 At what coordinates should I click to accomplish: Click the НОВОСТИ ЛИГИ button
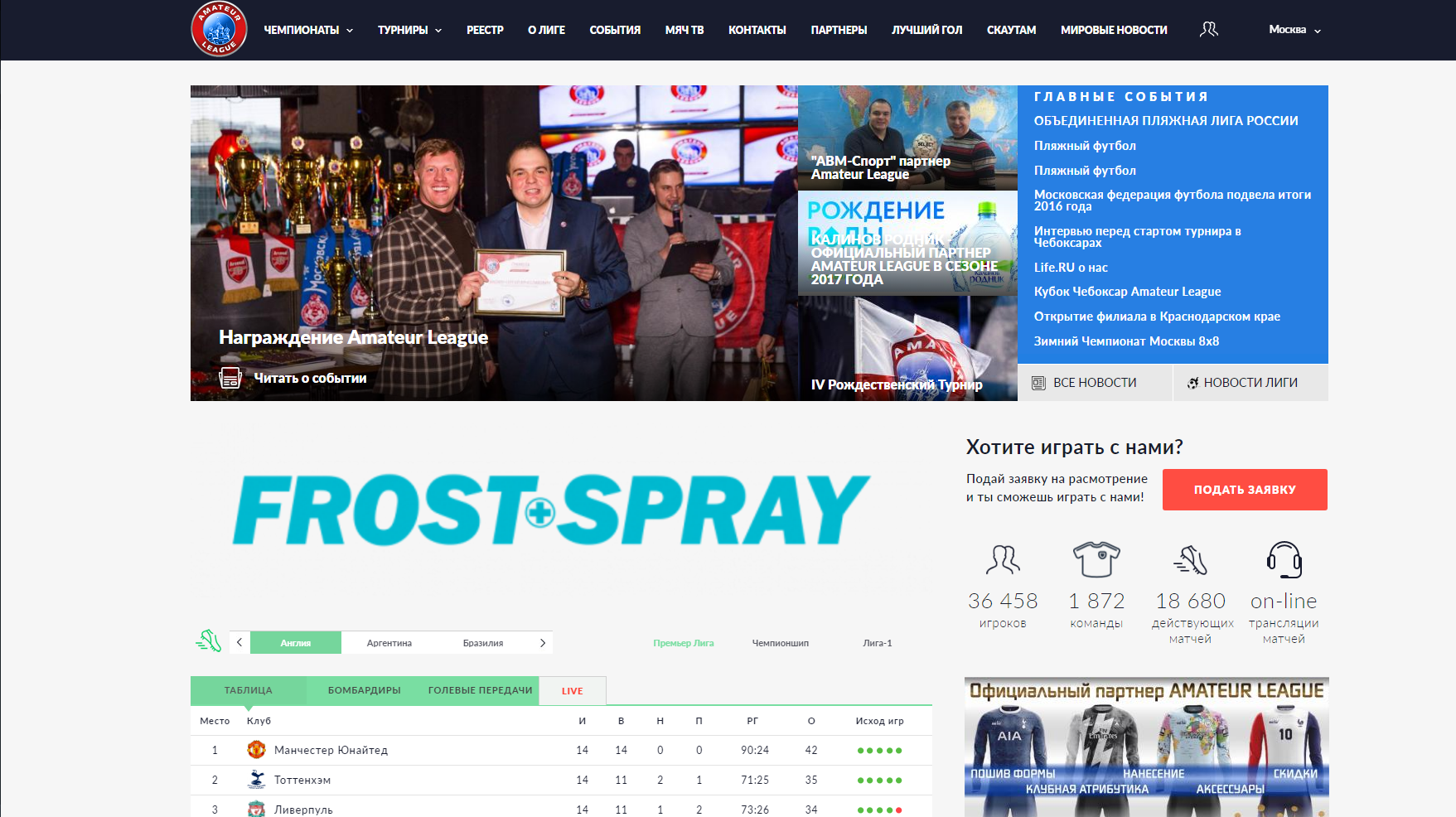point(1250,383)
